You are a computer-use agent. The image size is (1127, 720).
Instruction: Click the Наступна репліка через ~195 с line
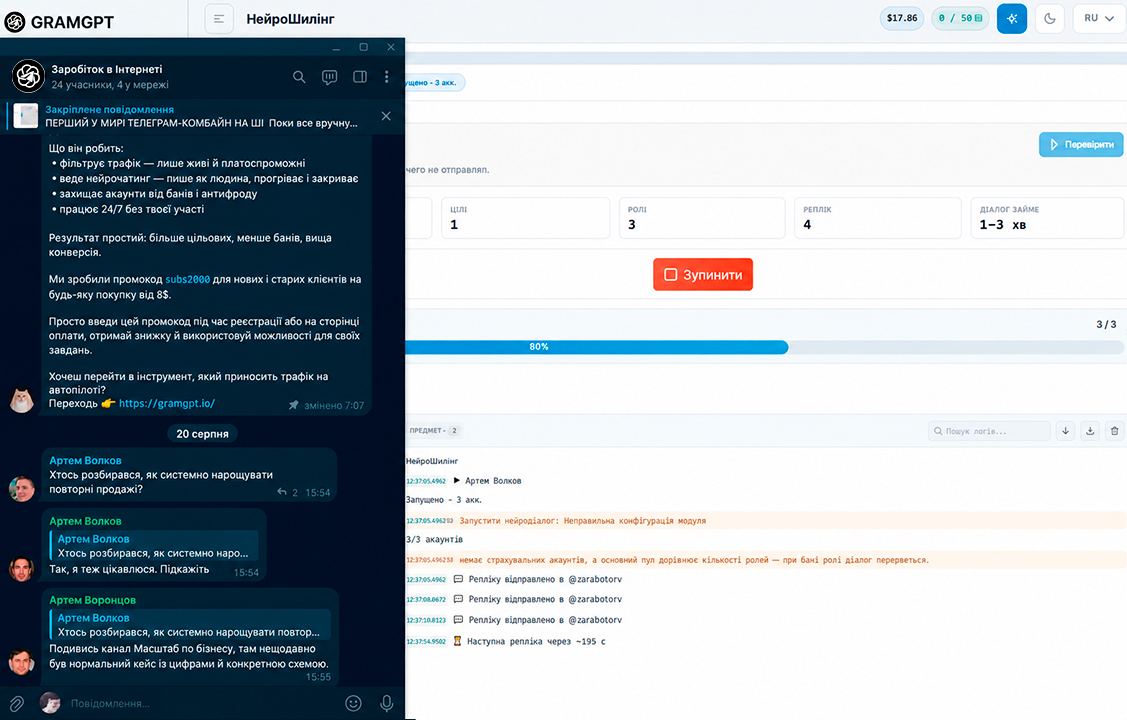(507, 641)
